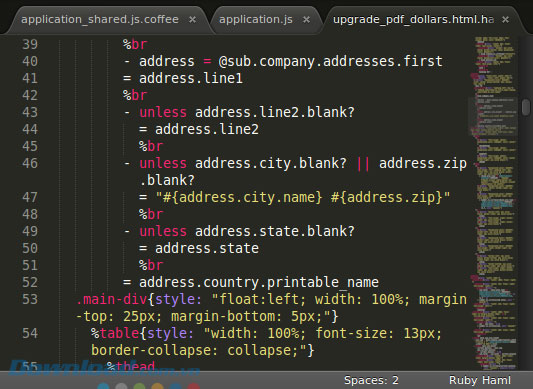533x389 pixels.
Task: Switch to application_shared.js.coffee tab
Action: 100,19
